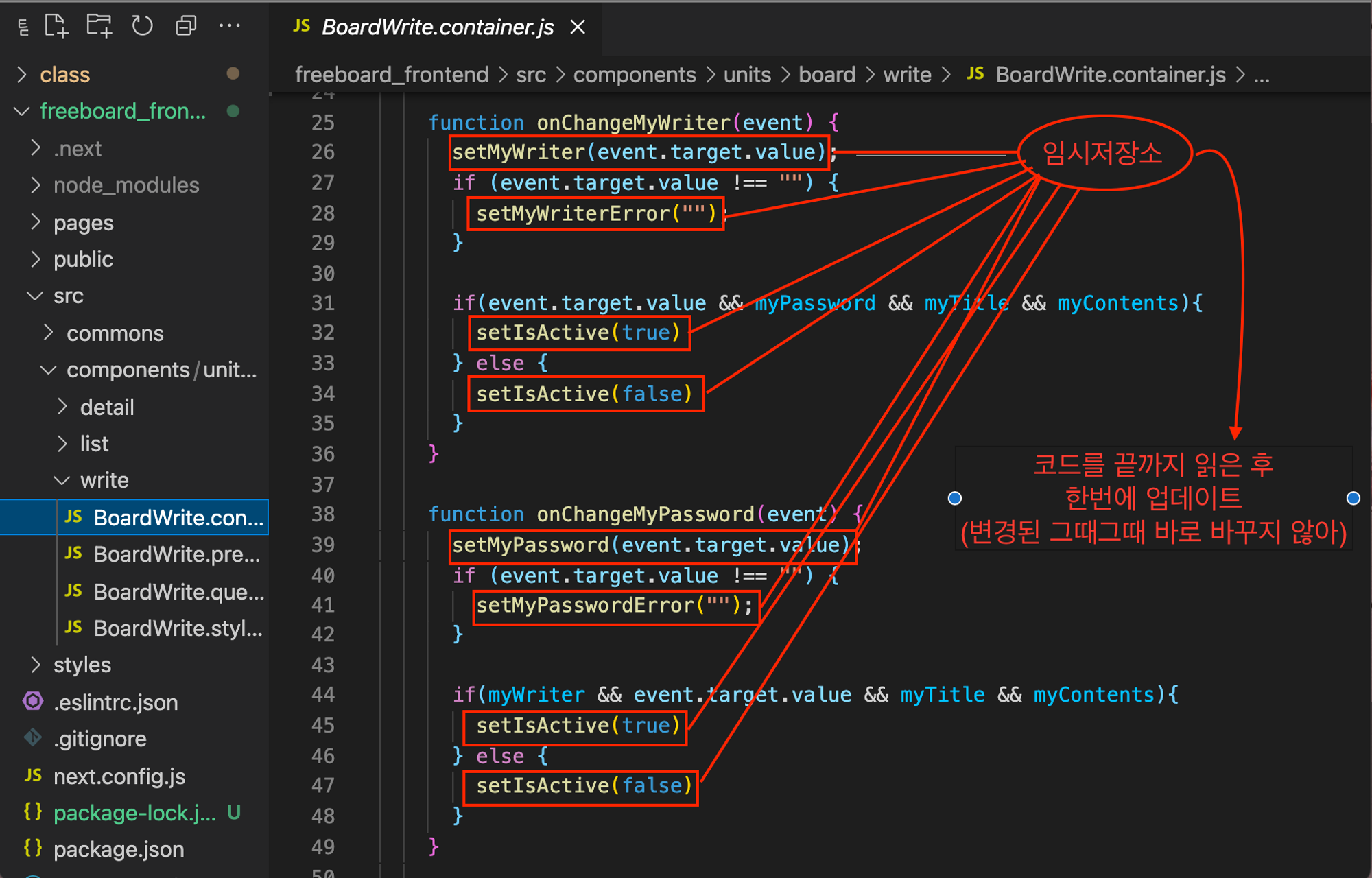
Task: Click the Refresh Explorer icon
Action: tap(142, 27)
